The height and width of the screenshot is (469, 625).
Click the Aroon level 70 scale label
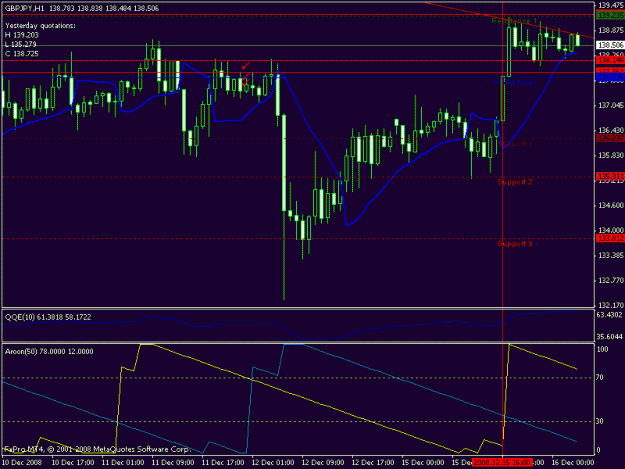pos(599,377)
